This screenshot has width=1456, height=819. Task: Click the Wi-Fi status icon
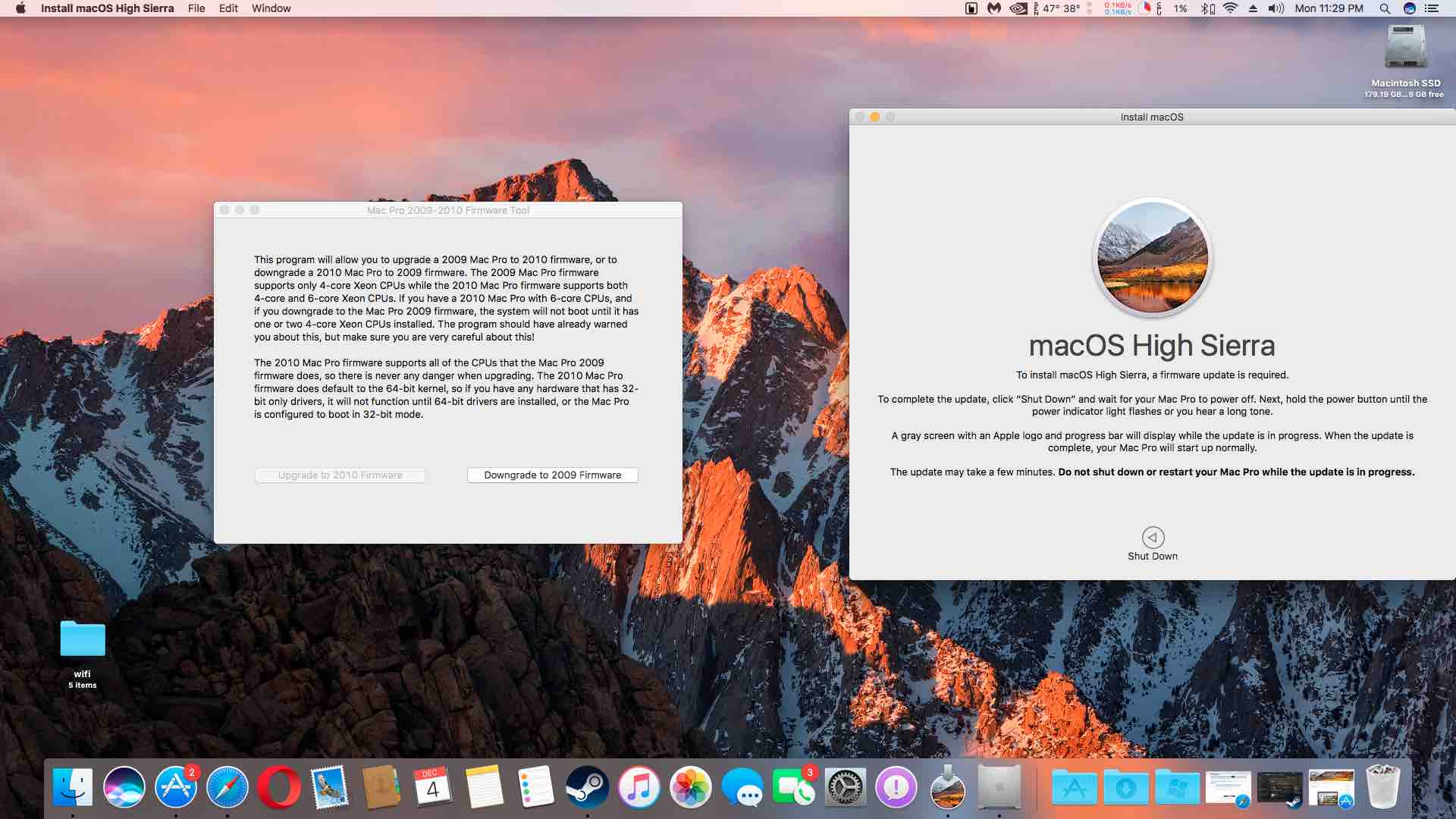(x=1230, y=8)
